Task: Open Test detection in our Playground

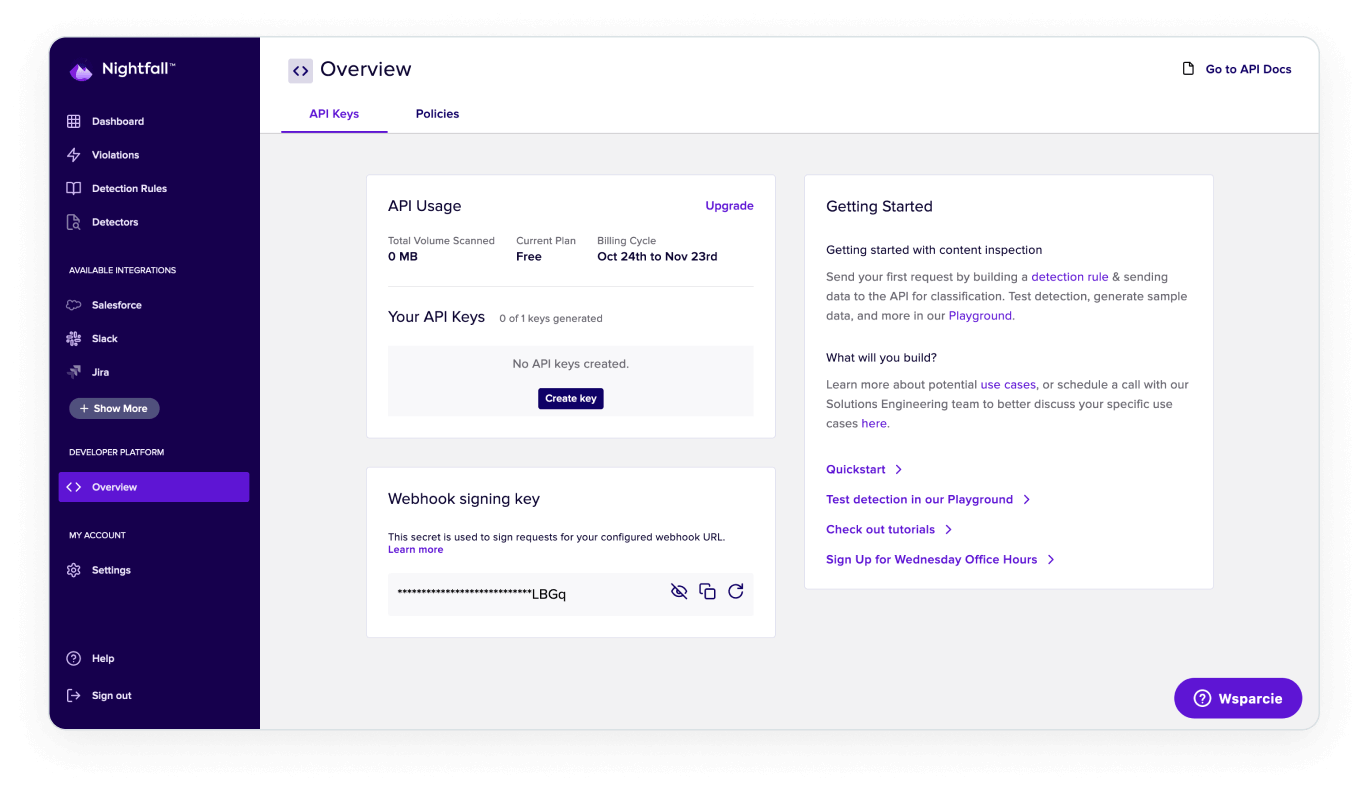Action: pyautogui.click(x=920, y=499)
